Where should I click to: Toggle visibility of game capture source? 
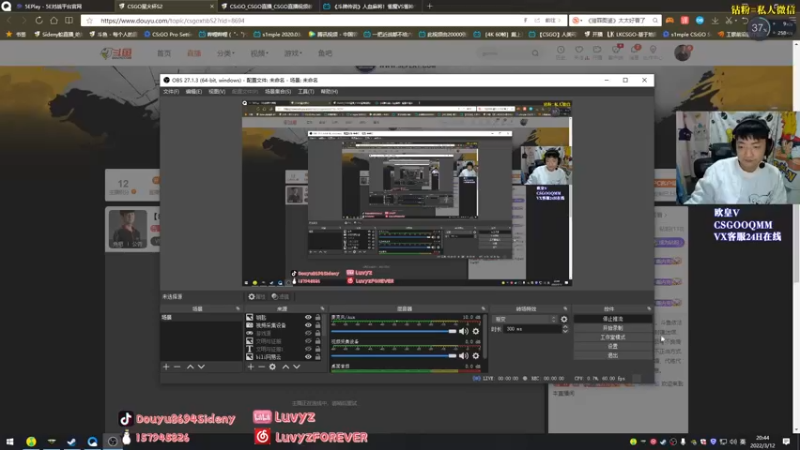click(x=308, y=333)
